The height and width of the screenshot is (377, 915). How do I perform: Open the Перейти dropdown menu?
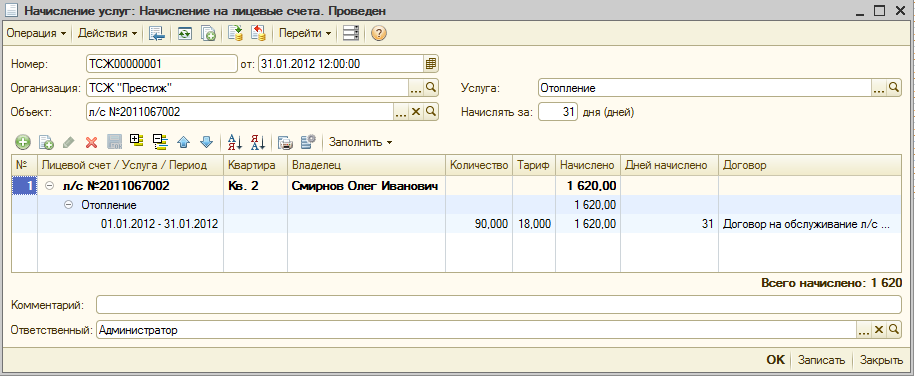point(305,33)
